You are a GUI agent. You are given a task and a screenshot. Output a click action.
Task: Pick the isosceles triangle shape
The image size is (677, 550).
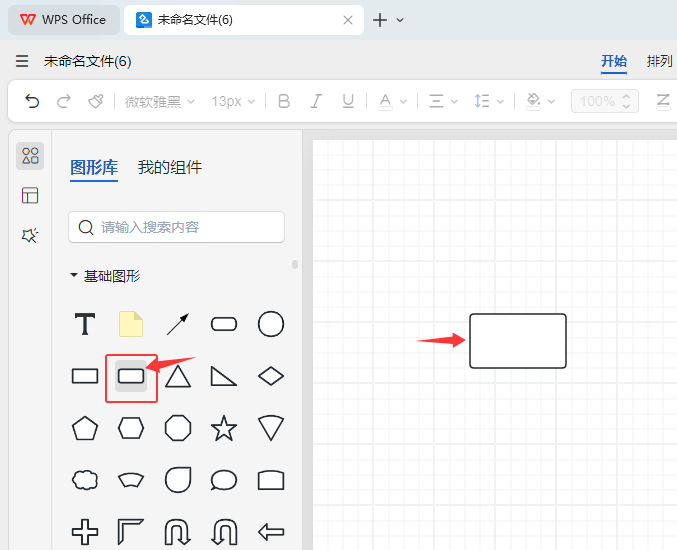[x=177, y=376]
